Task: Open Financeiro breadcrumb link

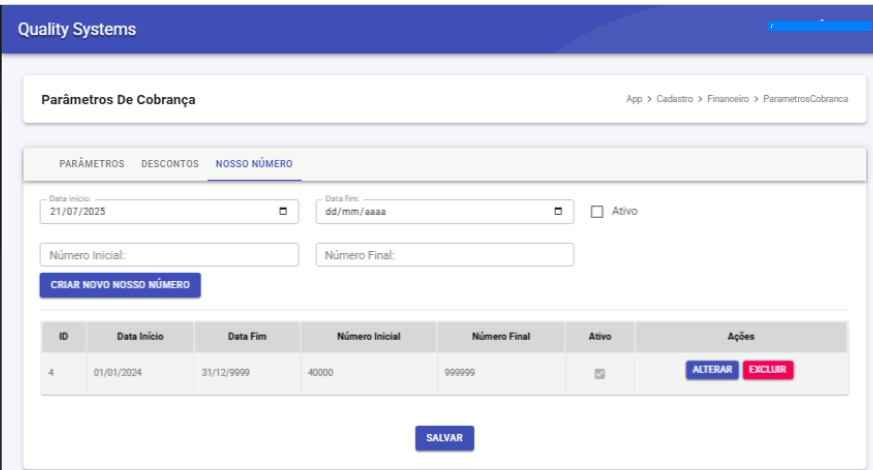Action: (x=727, y=100)
